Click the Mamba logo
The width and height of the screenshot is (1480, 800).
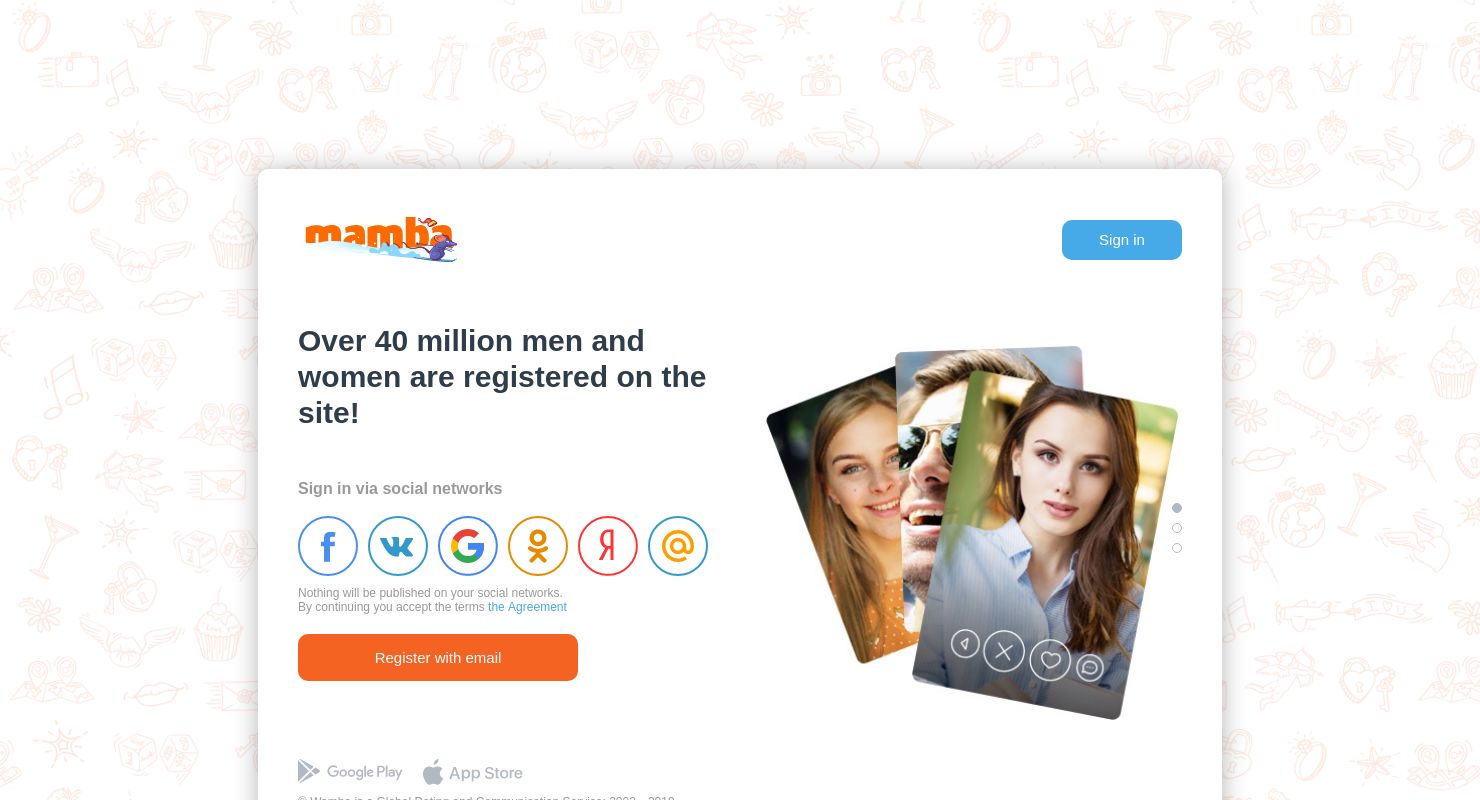381,240
